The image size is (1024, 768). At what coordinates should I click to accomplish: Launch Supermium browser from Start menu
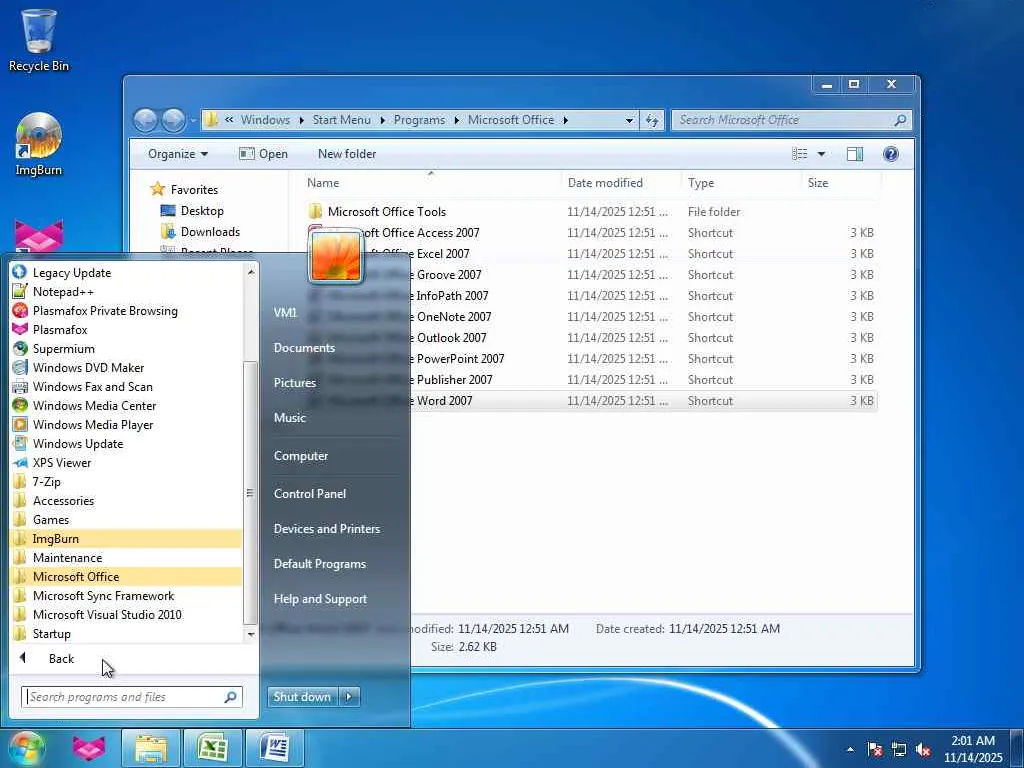[62, 349]
